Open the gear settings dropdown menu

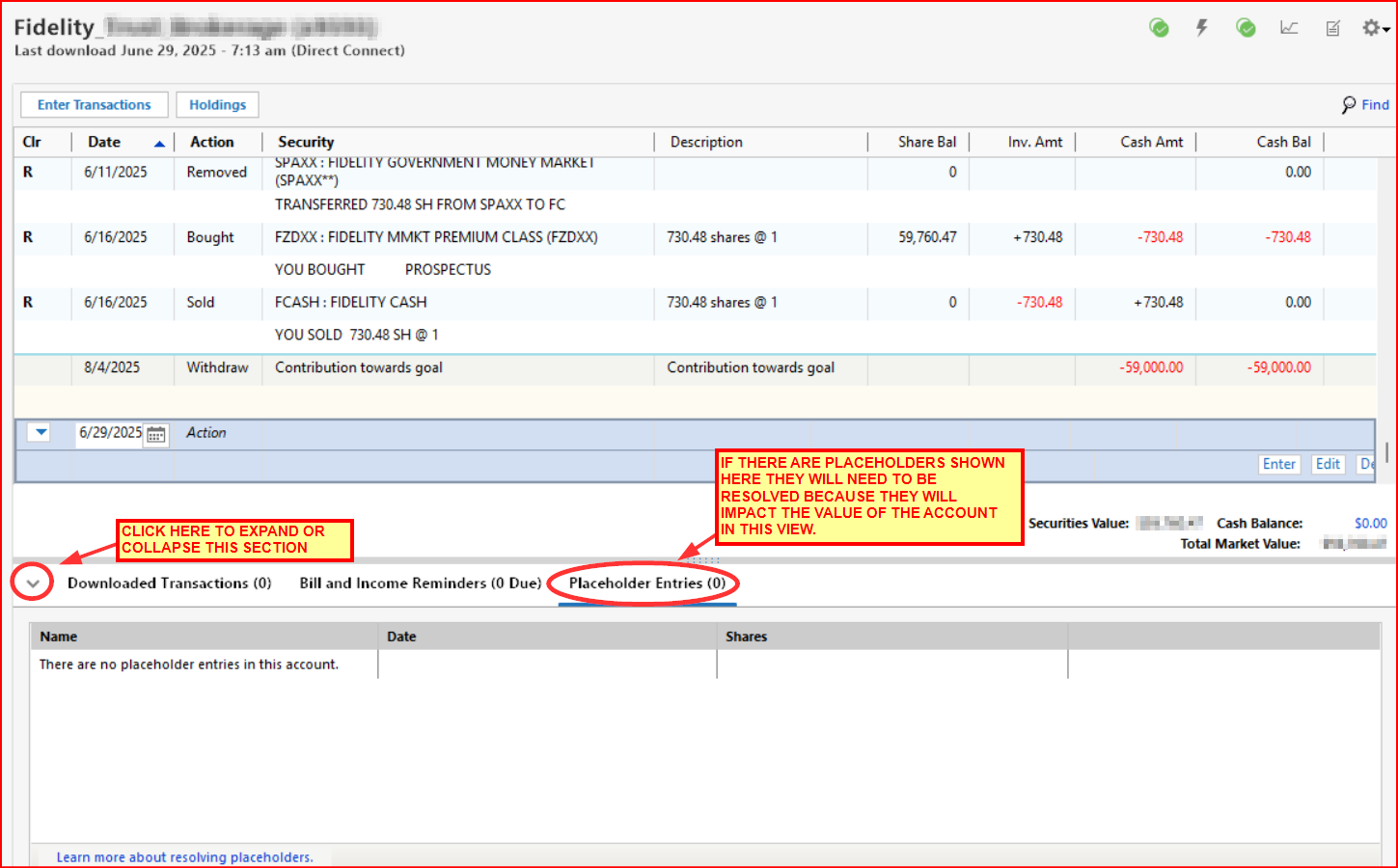[1376, 28]
